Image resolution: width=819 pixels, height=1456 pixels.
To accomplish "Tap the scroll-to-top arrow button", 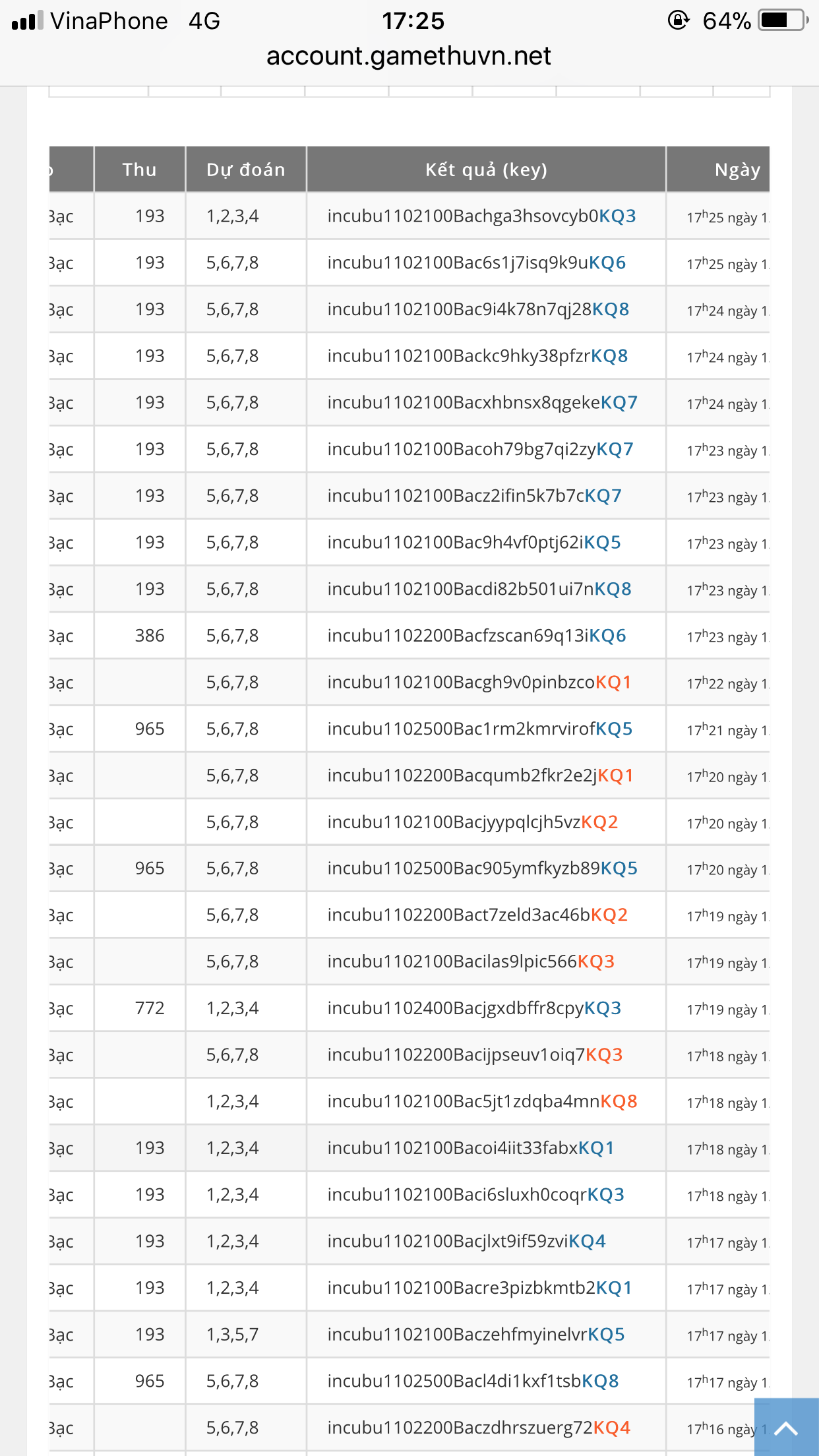I will coord(786,1428).
